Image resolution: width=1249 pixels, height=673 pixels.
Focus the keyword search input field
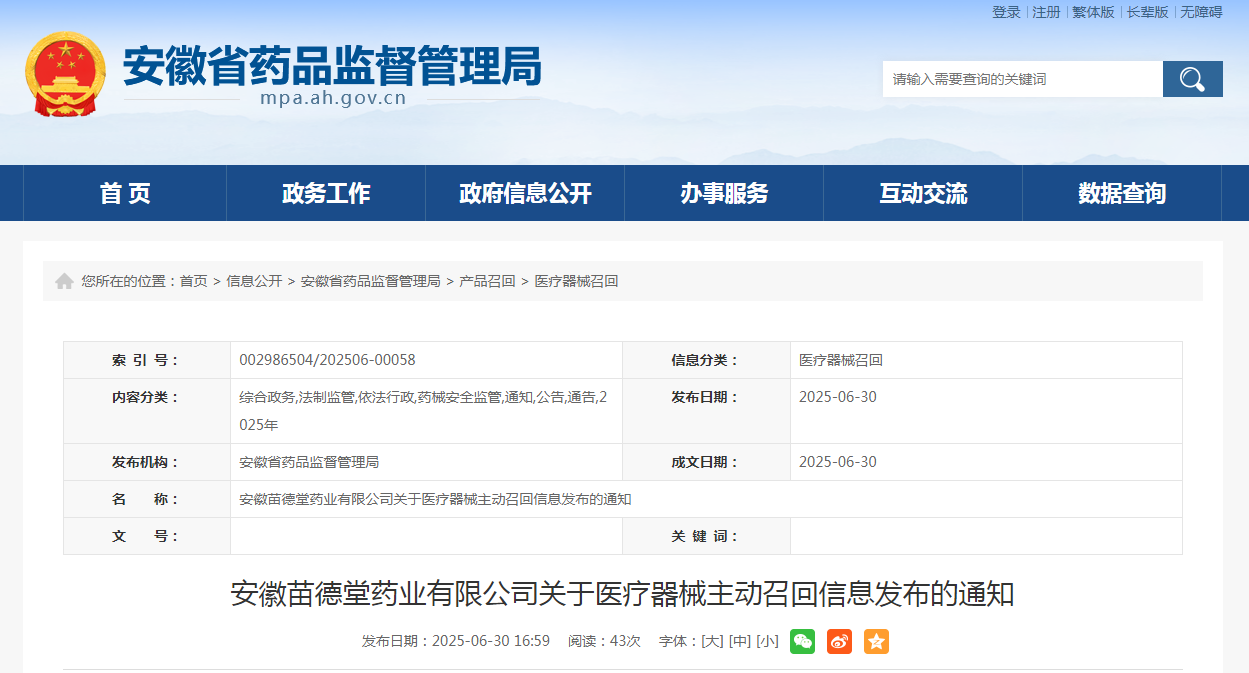point(1023,79)
